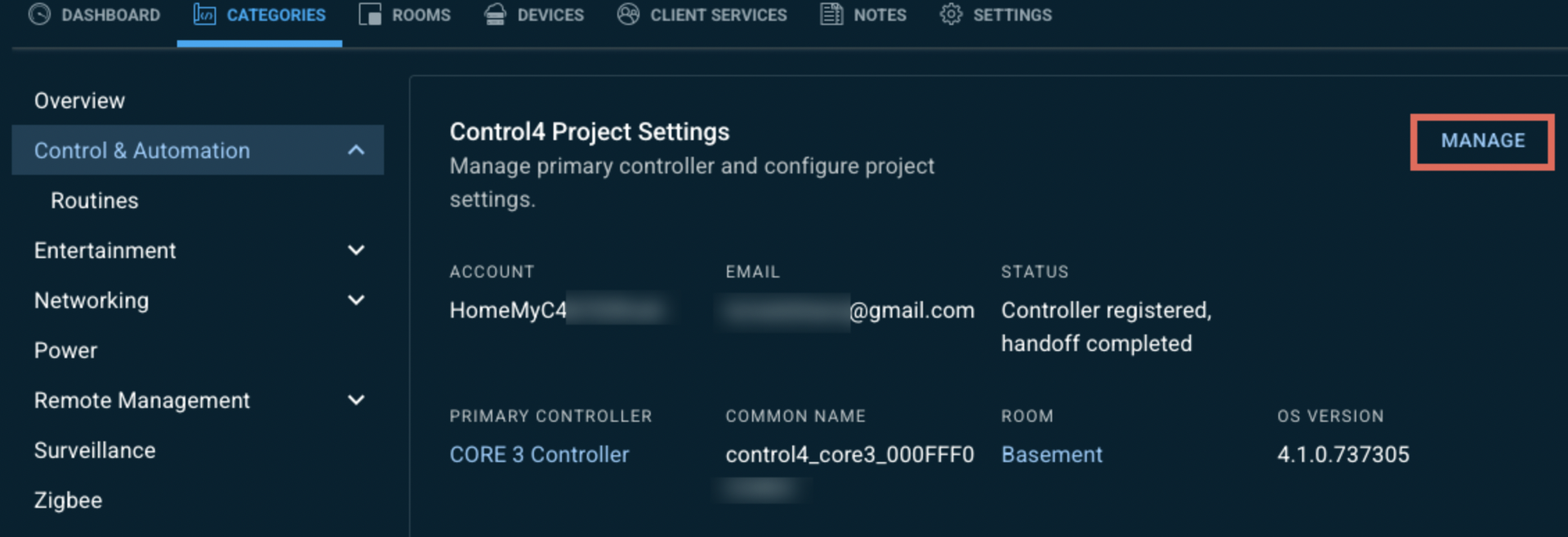Click the Notes document icon

(x=831, y=15)
